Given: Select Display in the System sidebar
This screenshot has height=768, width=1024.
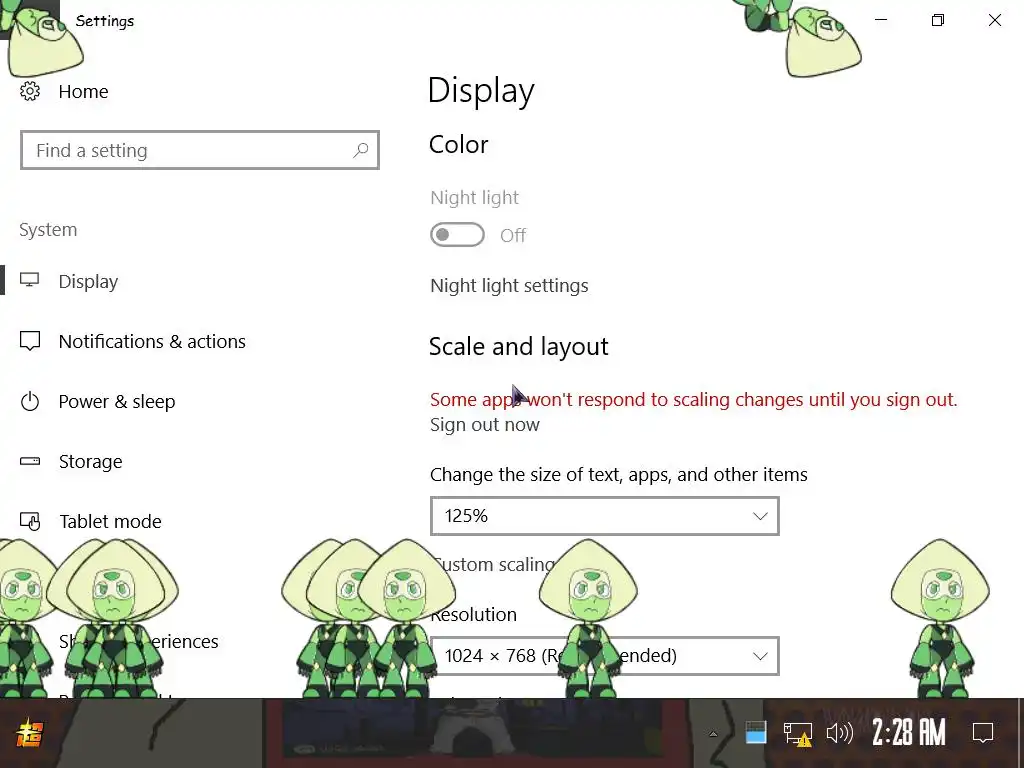Looking at the screenshot, I should [88, 281].
